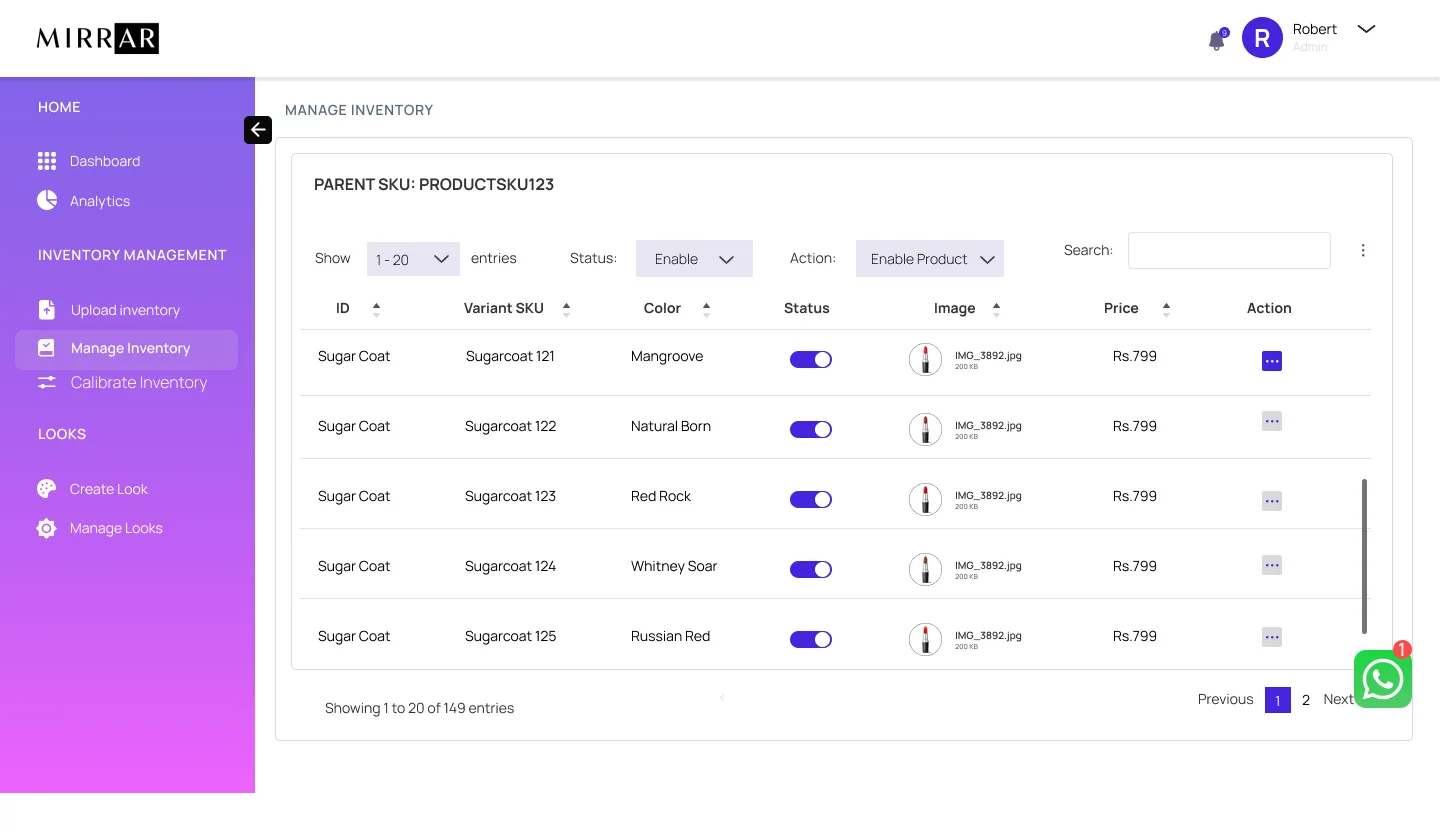1440x839 pixels.
Task: Click the Create Look palette icon
Action: (47, 488)
